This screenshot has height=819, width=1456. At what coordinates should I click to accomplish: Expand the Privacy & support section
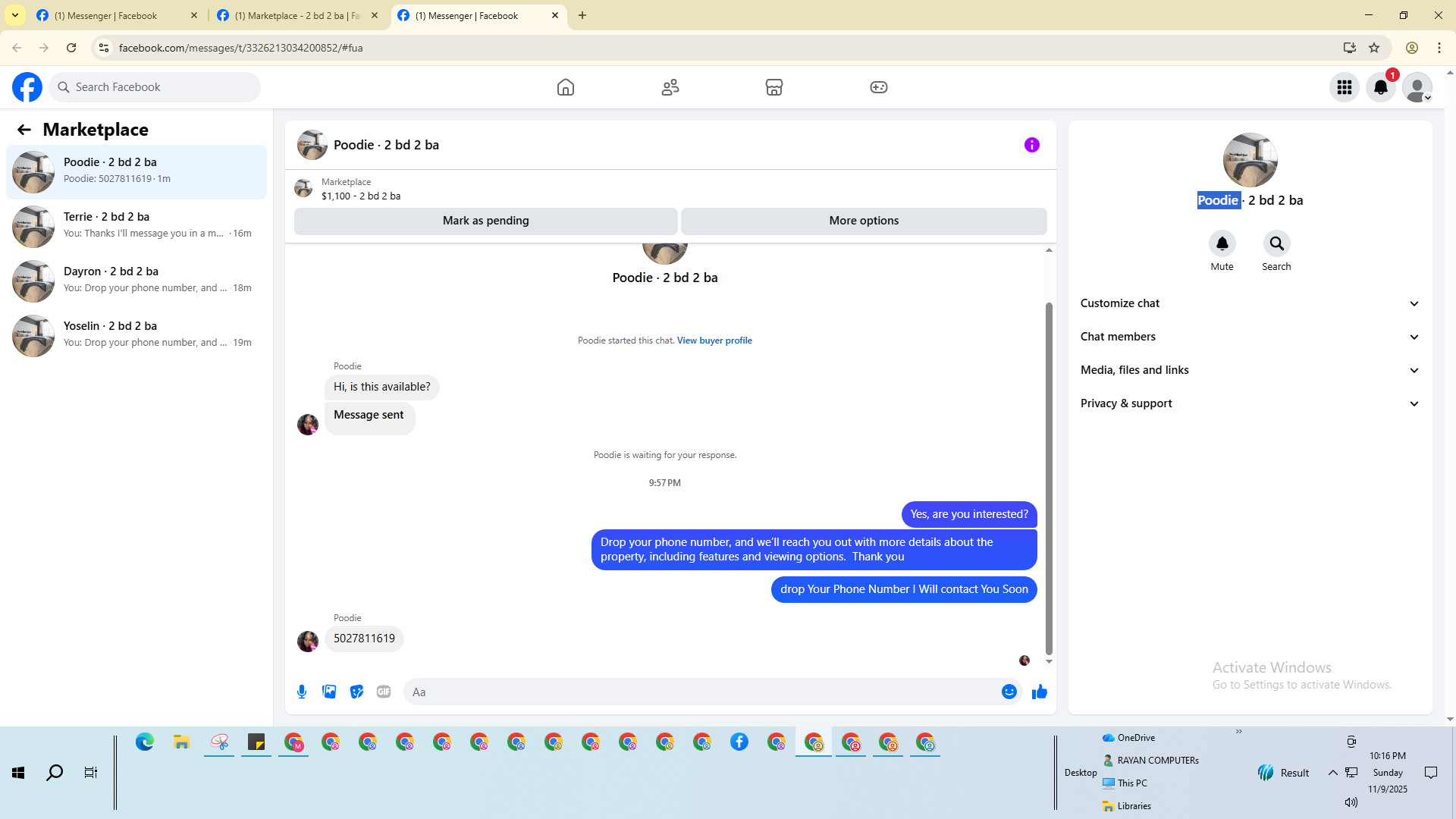(1250, 403)
